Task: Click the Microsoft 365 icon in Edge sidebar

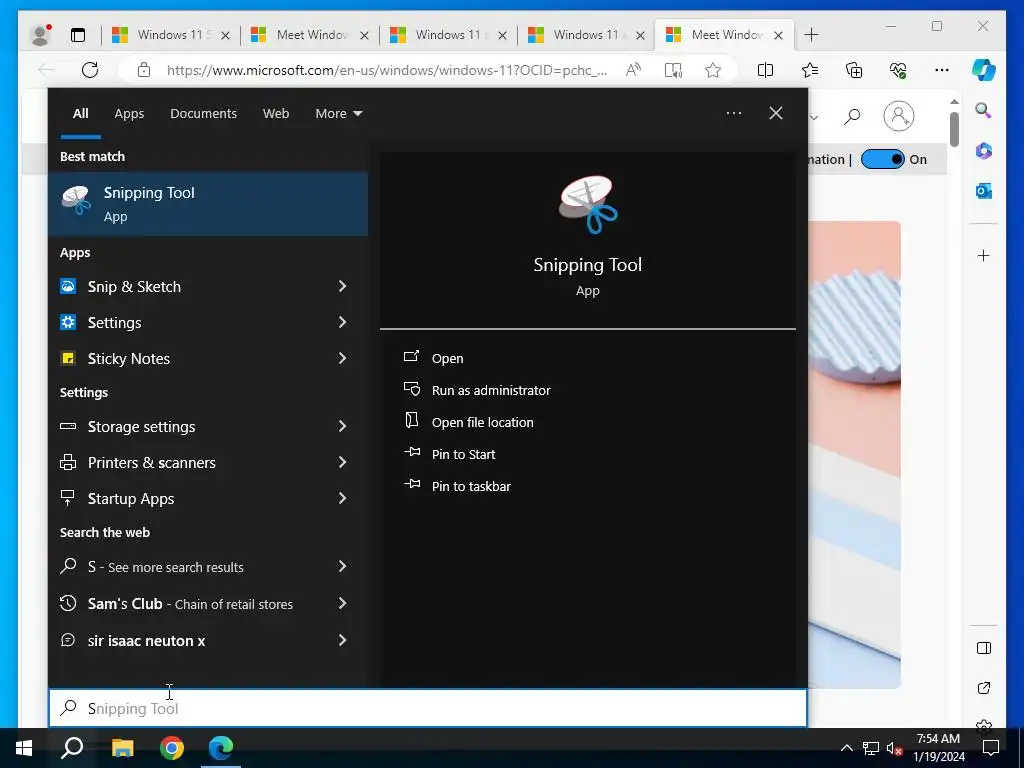Action: click(x=984, y=151)
